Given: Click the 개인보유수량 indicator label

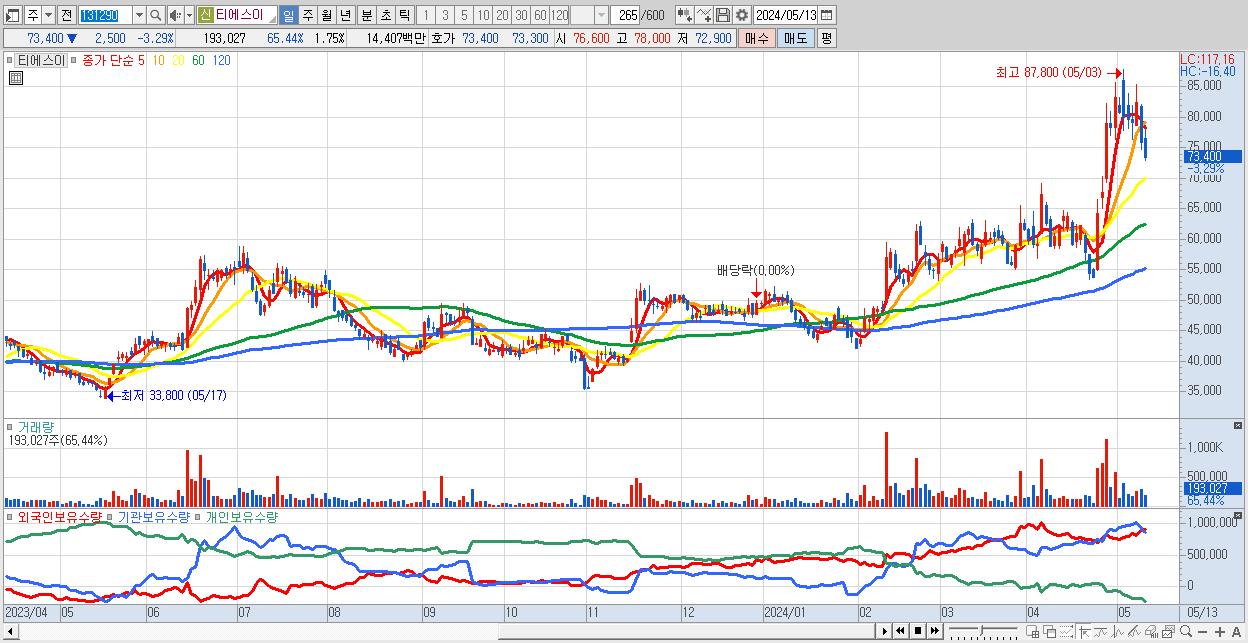Looking at the screenshot, I should pyautogui.click(x=242, y=518).
